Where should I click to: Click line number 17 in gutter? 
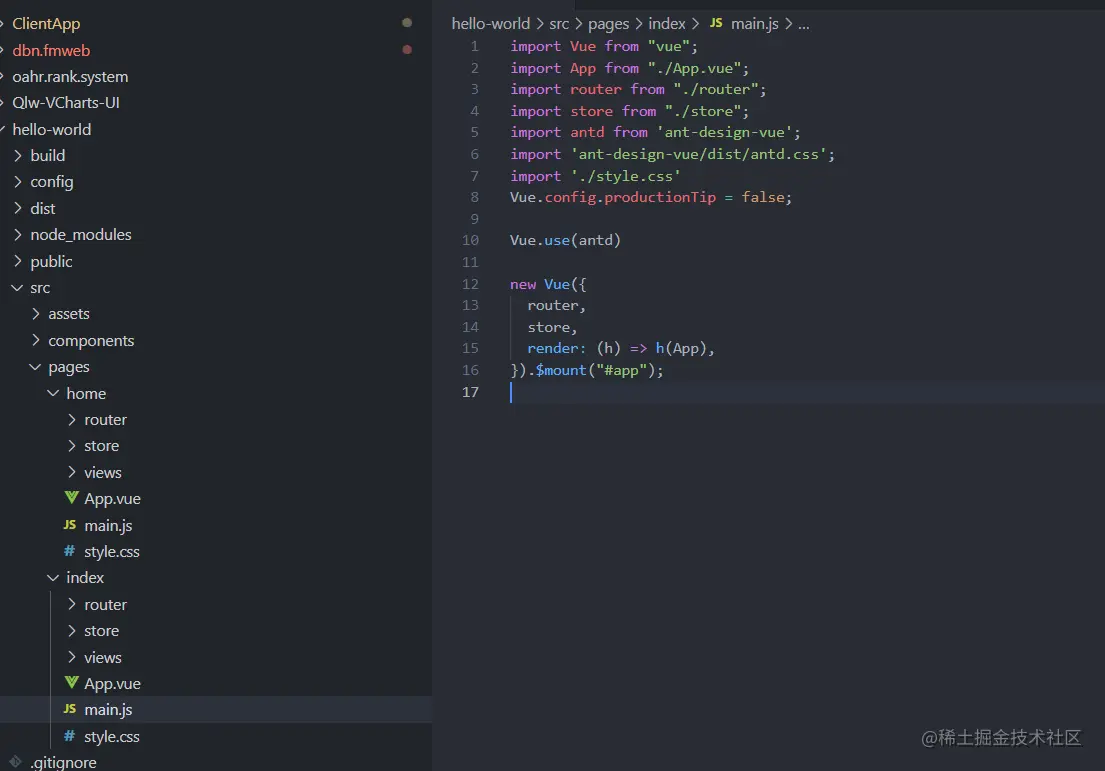(470, 392)
